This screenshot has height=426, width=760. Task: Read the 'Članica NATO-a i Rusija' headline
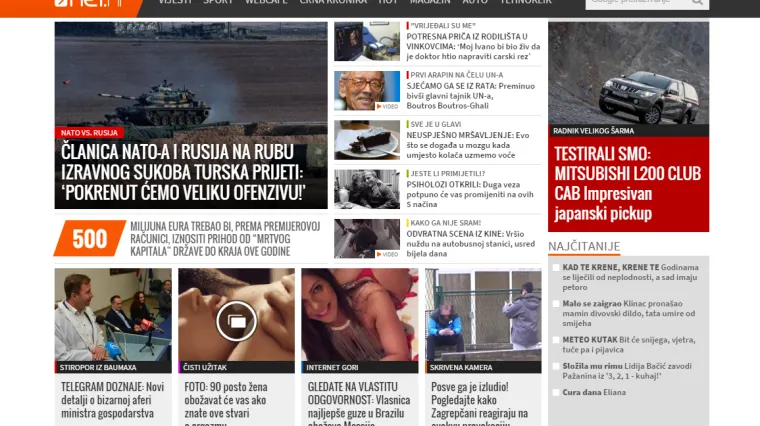point(182,172)
